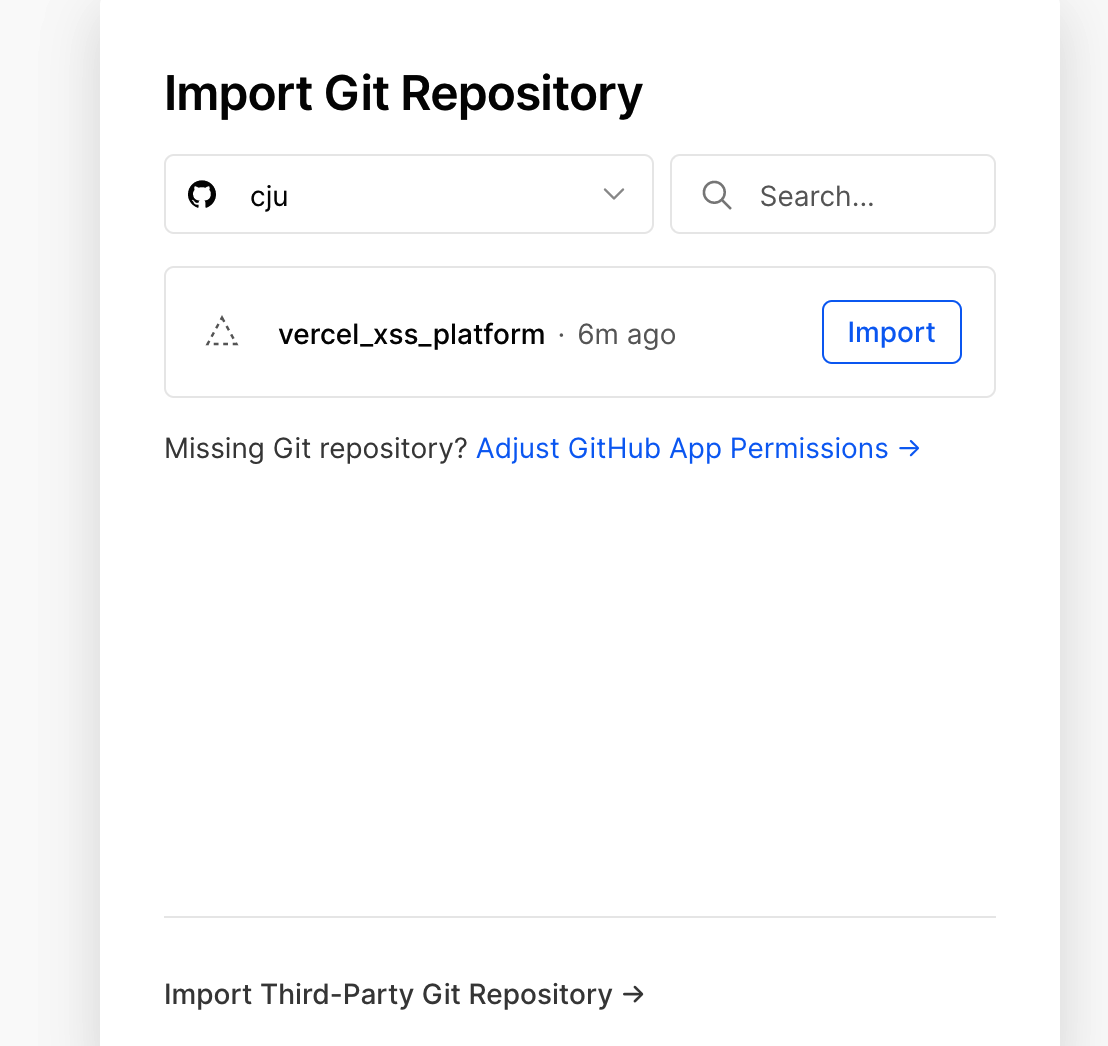Click the magnifying glass search icon
This screenshot has height=1046, width=1108.
click(717, 195)
